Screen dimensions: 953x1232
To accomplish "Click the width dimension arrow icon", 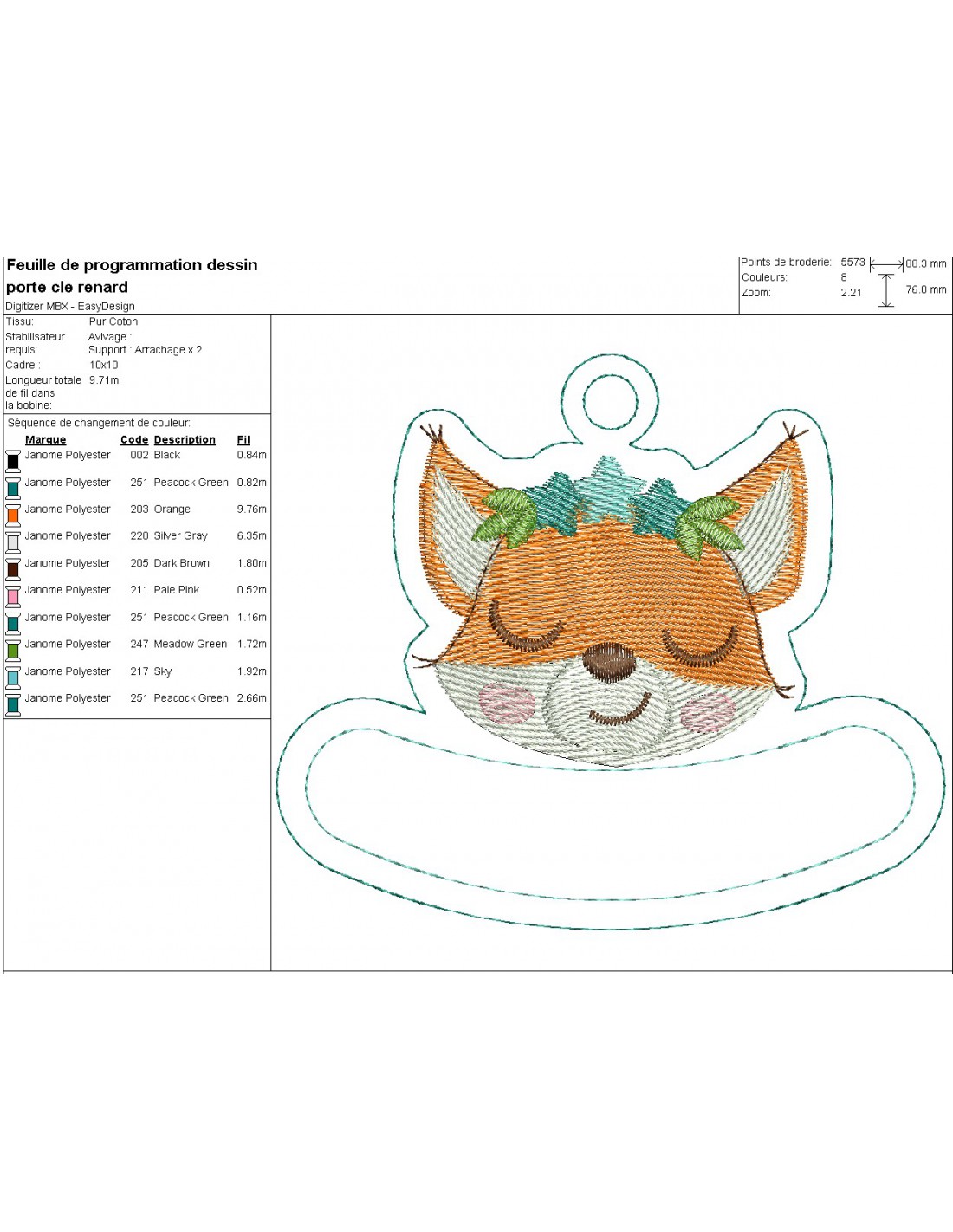I will [886, 263].
